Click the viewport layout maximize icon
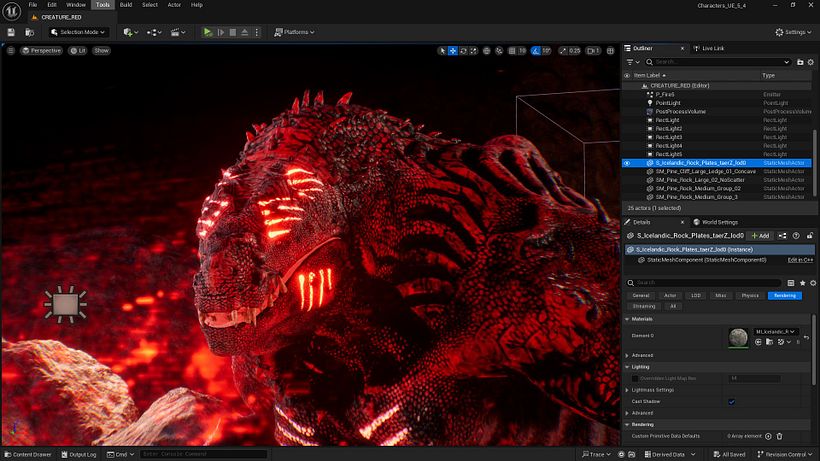The height and width of the screenshot is (461, 820). click(610, 51)
